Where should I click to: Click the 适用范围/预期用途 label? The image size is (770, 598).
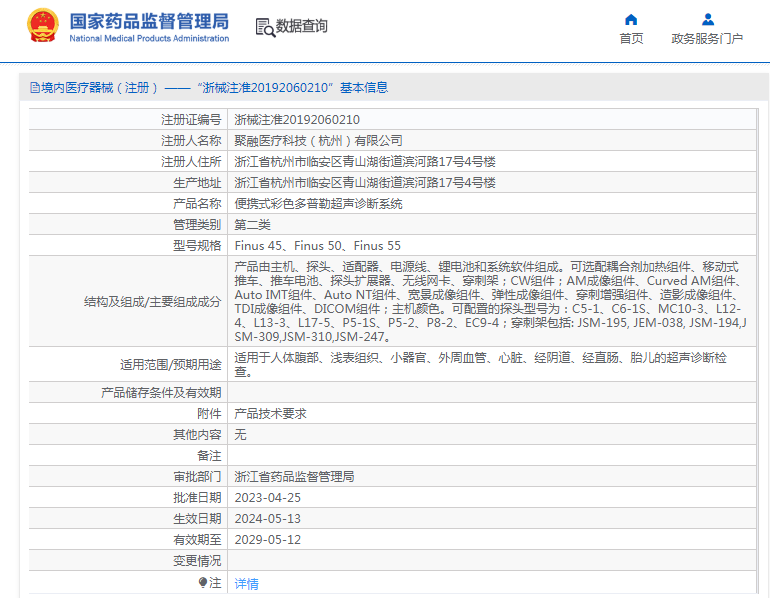coord(170,364)
